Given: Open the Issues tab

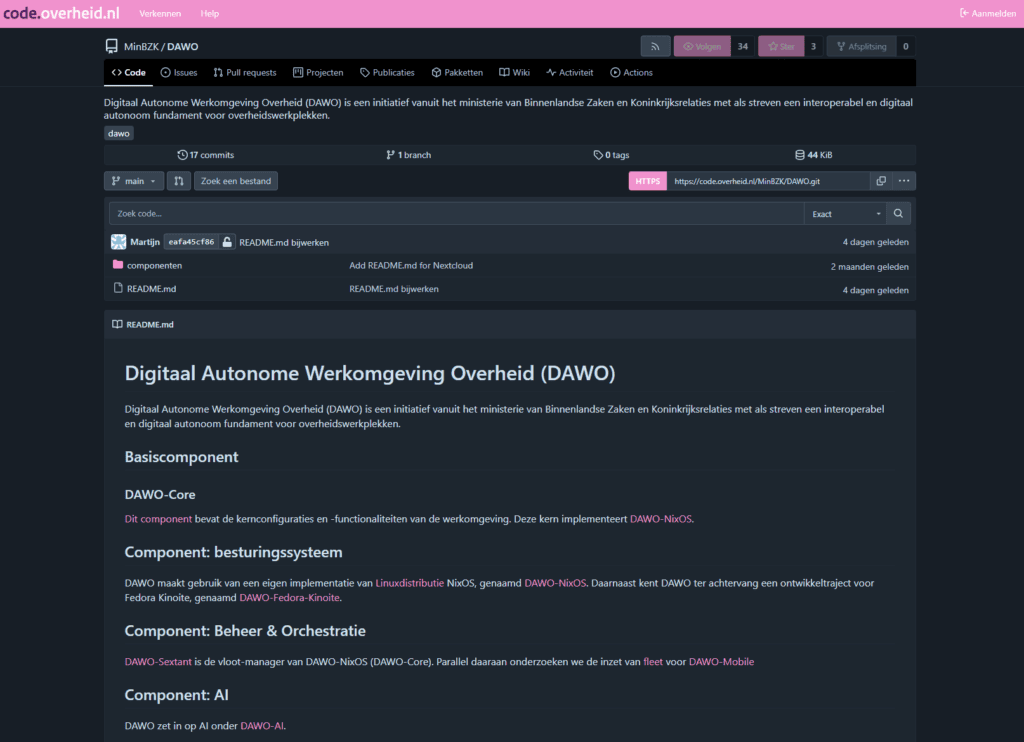Looking at the screenshot, I should pyautogui.click(x=179, y=73).
